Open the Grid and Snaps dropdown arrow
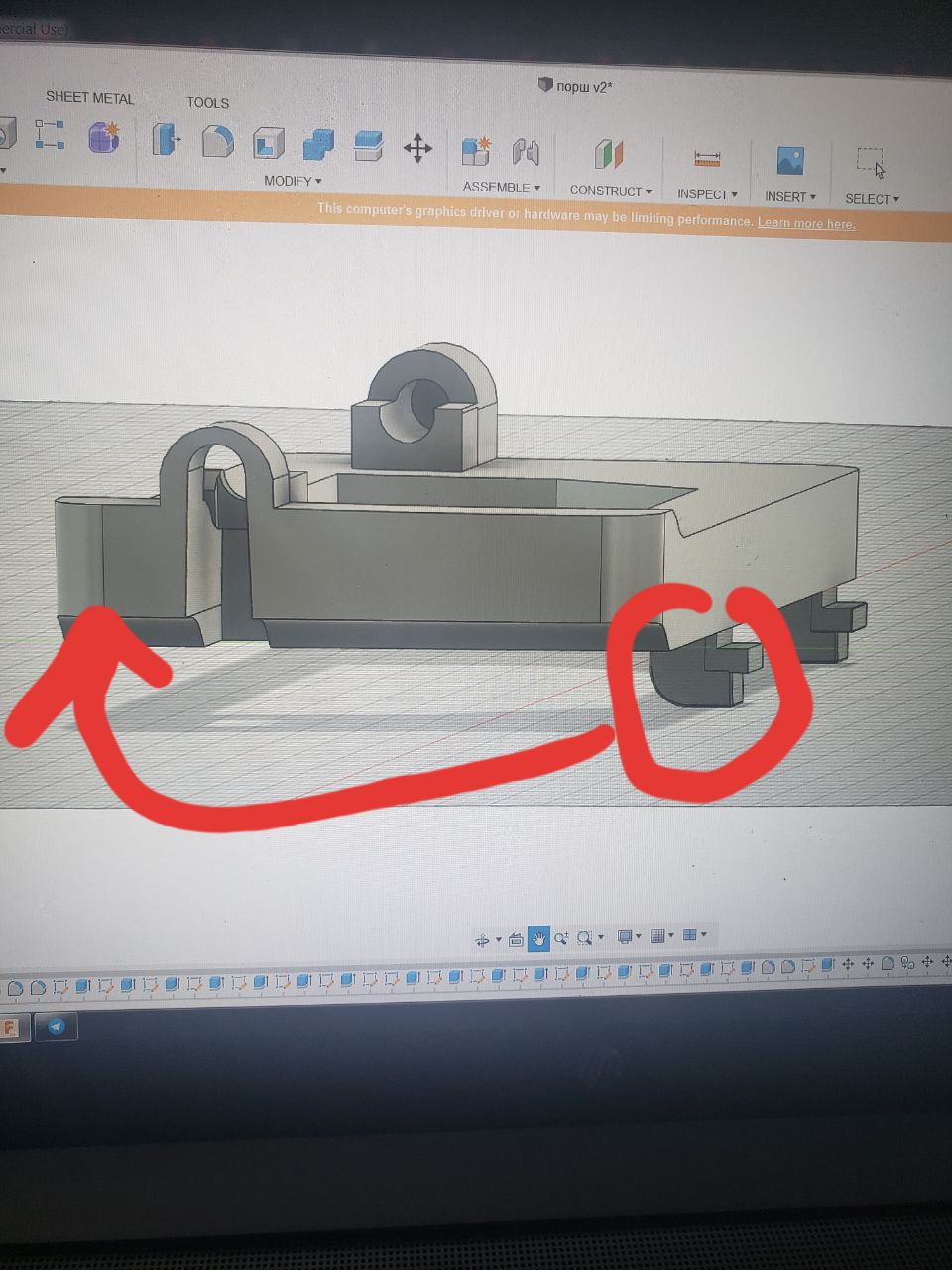This screenshot has width=952, height=1270. (671, 935)
